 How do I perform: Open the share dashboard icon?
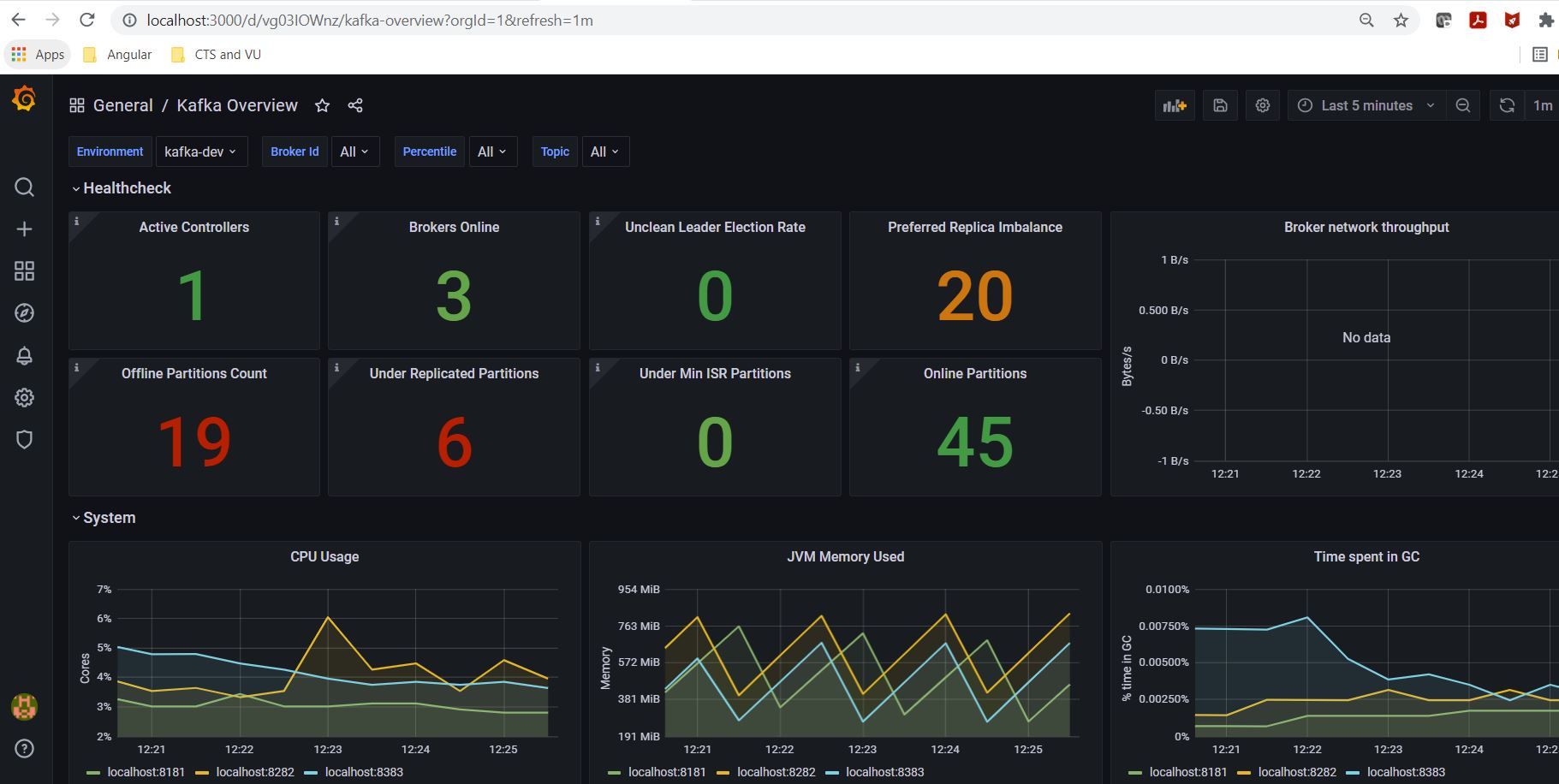pyautogui.click(x=354, y=105)
